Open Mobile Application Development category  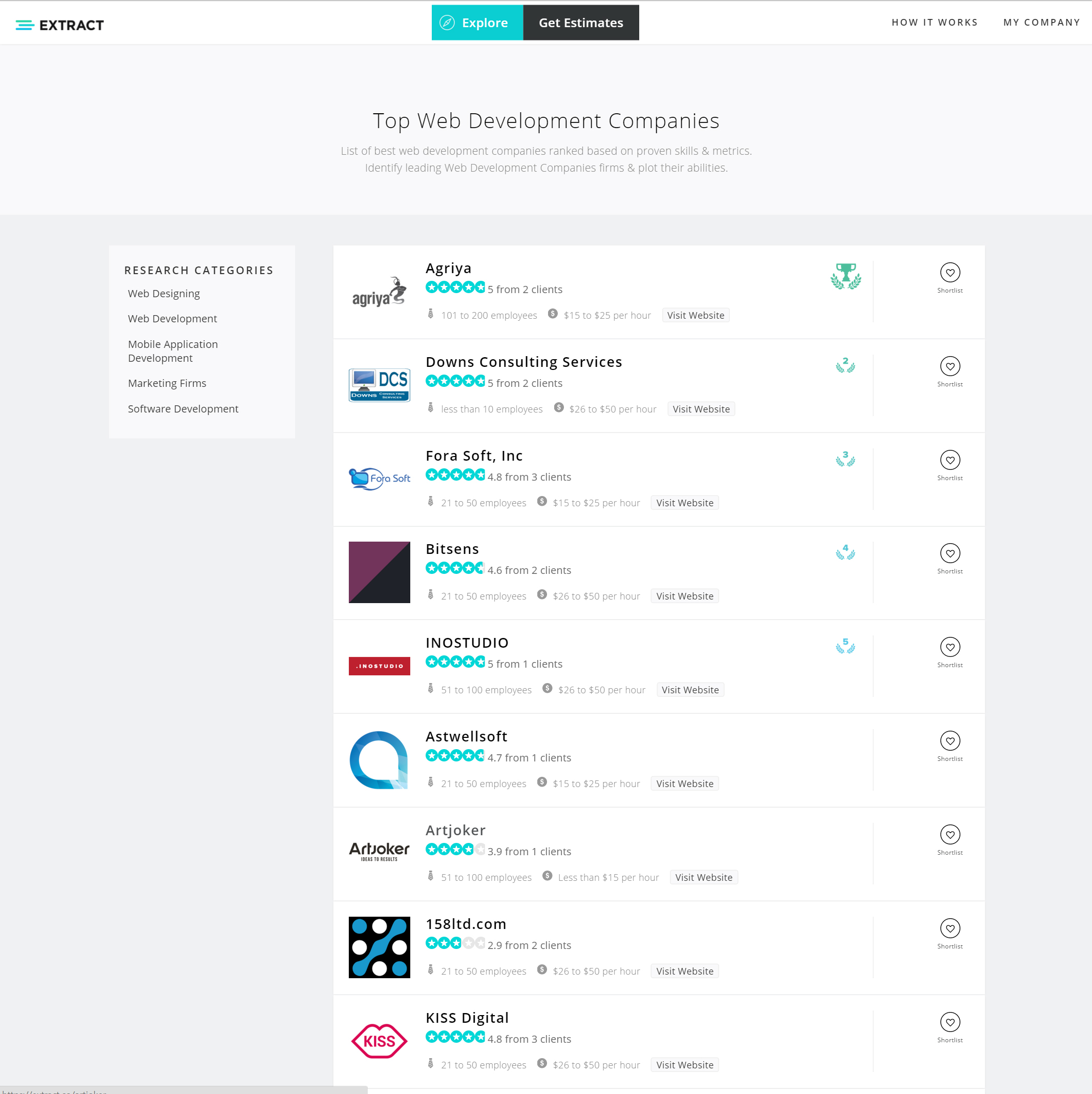(173, 351)
